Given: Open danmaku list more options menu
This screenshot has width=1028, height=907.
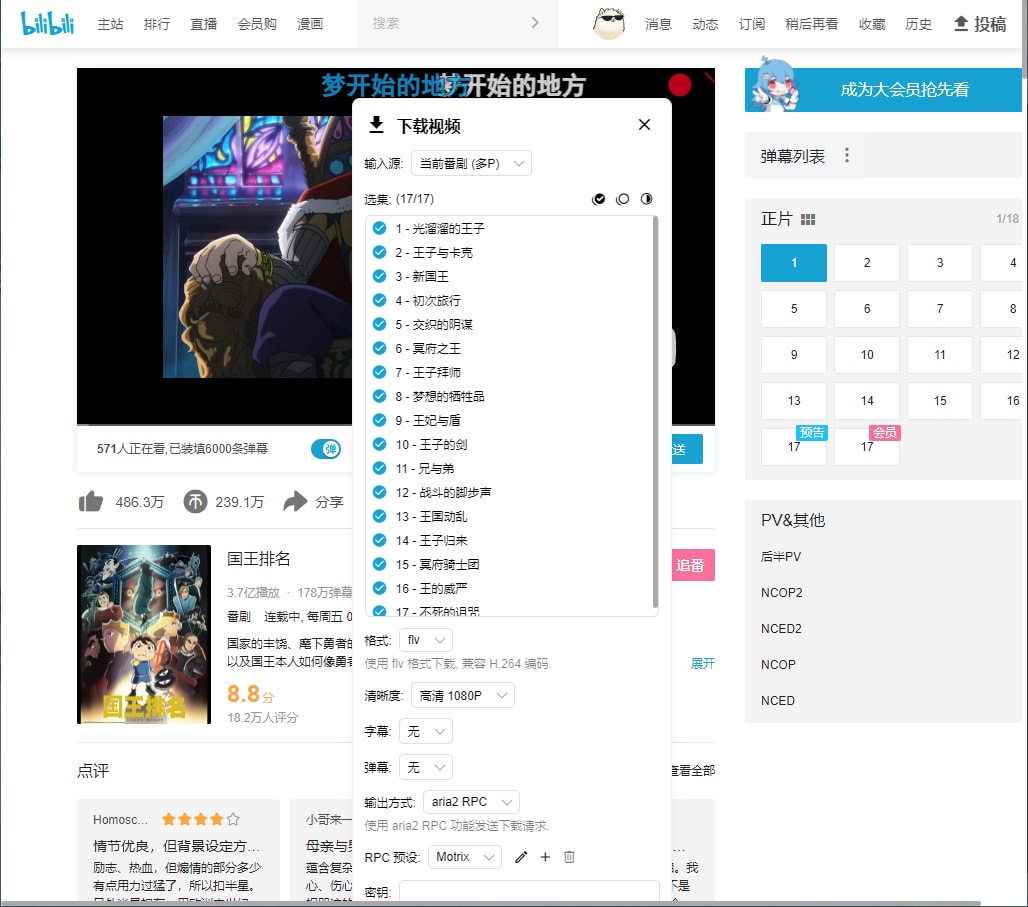Looking at the screenshot, I should click(x=847, y=155).
